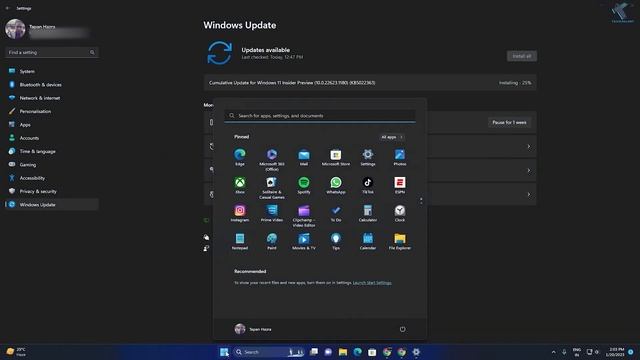This screenshot has height=360, width=640.
Task: Open the All apps list
Action: 392,137
